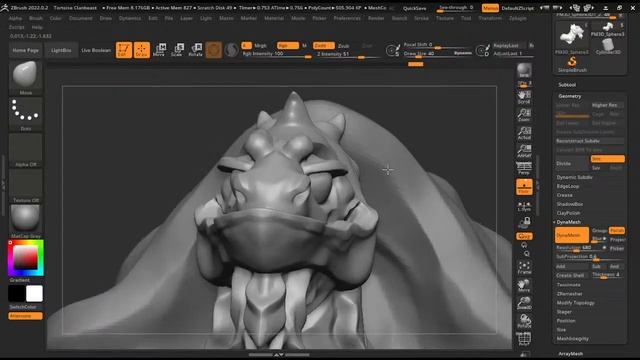640x360 pixels.
Task: Click the black main color swatch
Action: (17, 293)
